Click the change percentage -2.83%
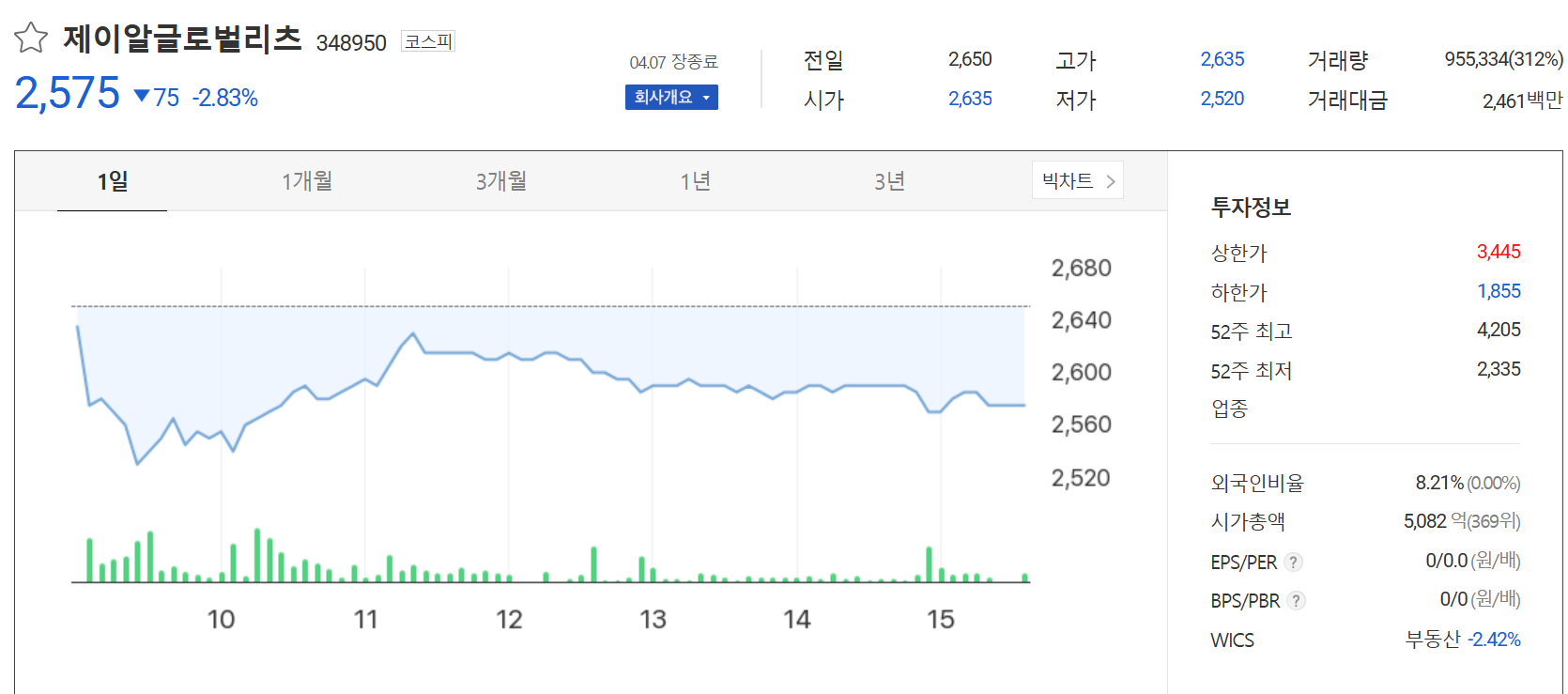Image resolution: width=1568 pixels, height=694 pixels. [225, 98]
